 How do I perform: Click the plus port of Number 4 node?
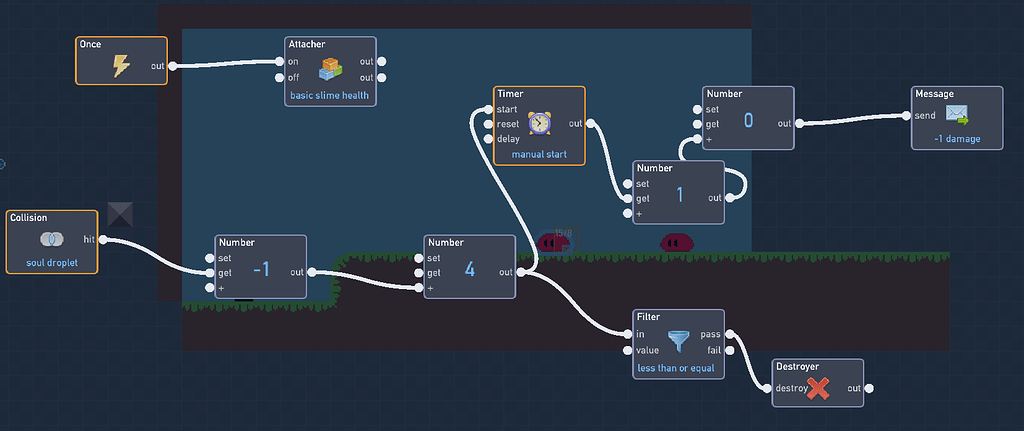pos(419,288)
